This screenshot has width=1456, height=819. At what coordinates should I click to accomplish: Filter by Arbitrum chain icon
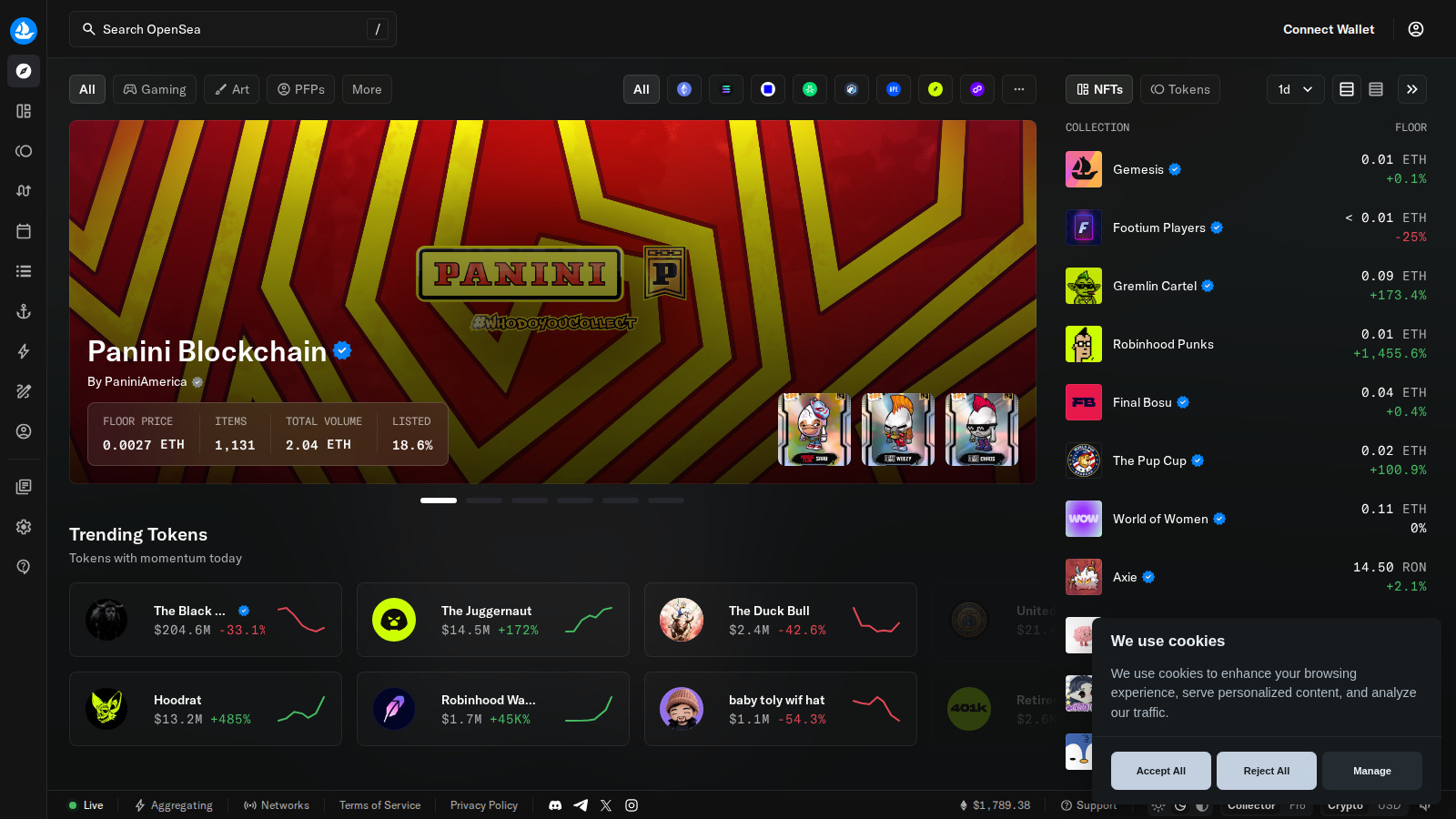point(852,89)
